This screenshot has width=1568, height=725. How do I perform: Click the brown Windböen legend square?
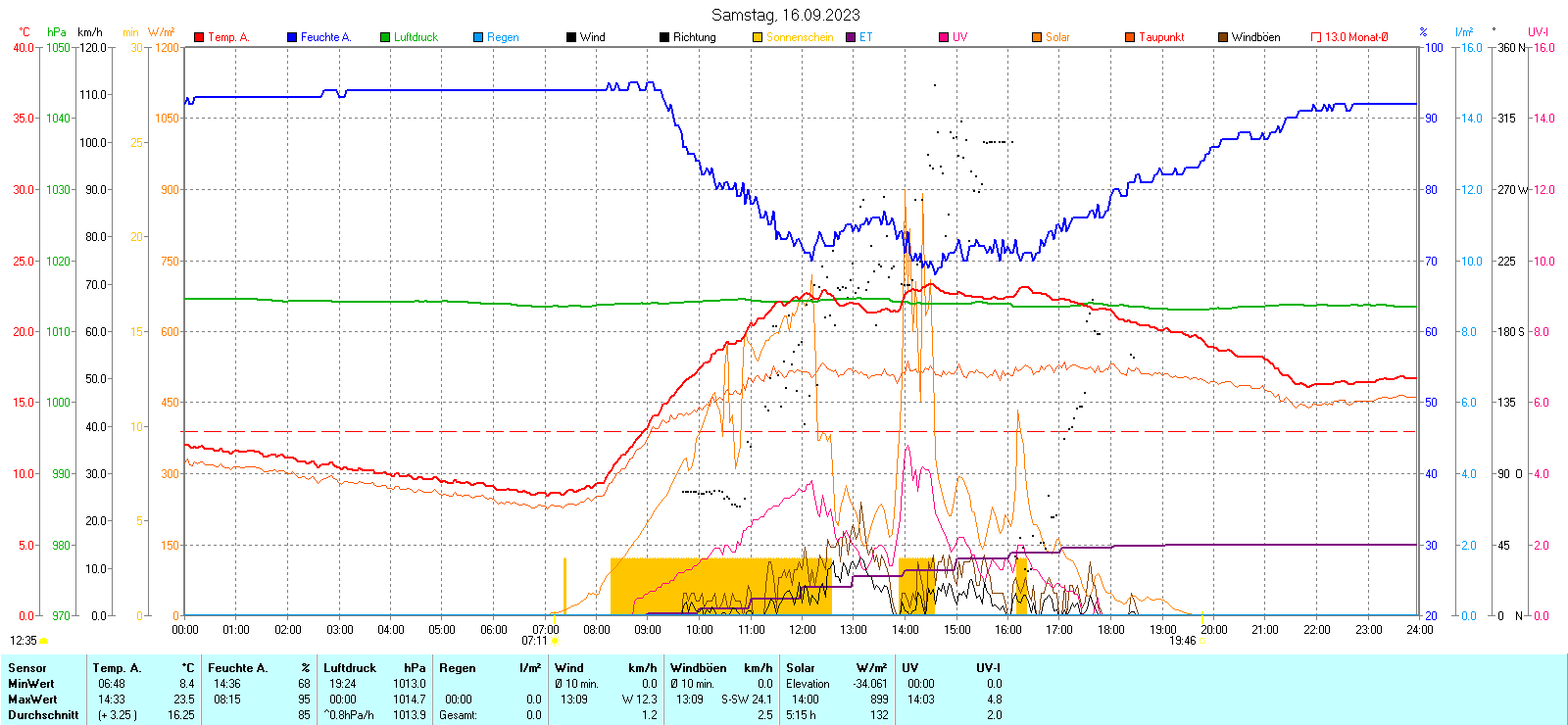pyautogui.click(x=1223, y=37)
